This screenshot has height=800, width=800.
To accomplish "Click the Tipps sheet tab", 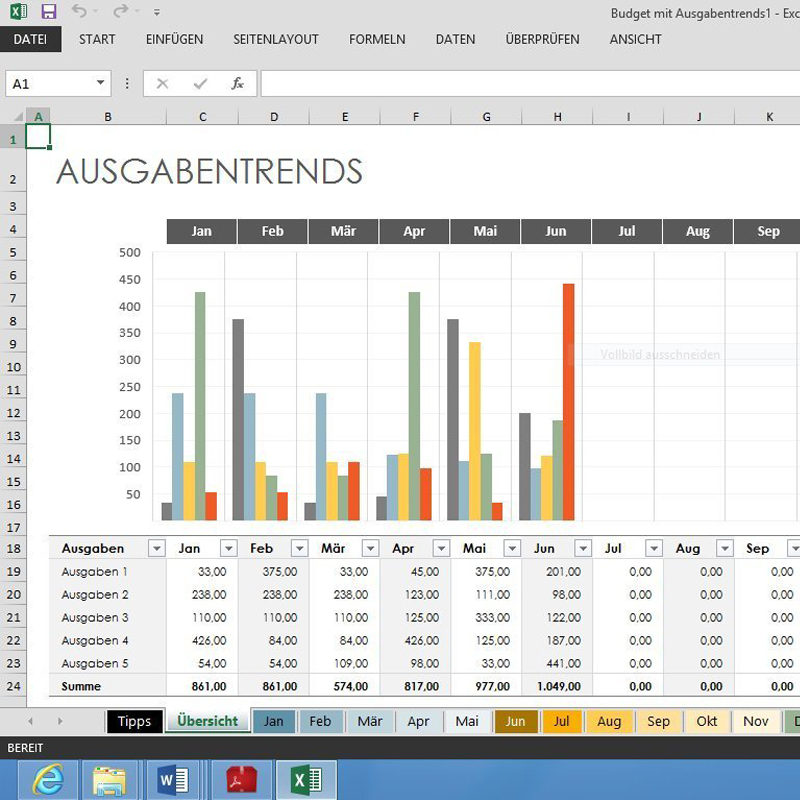I will coord(135,721).
